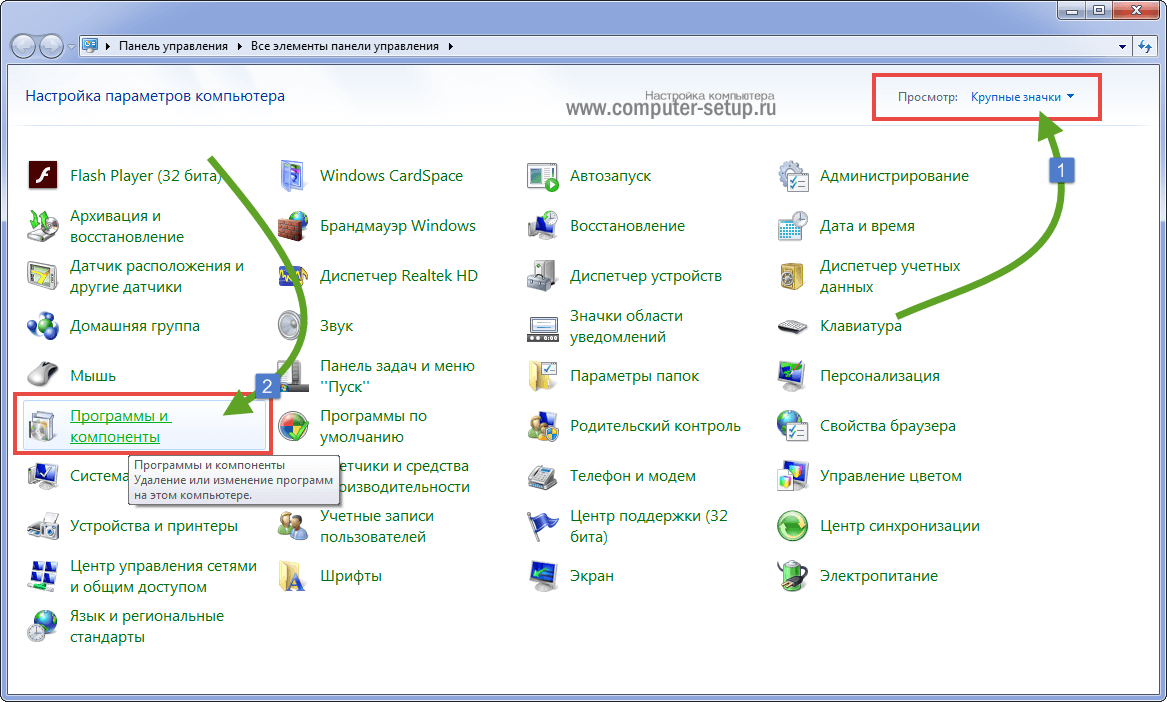
Task: Open the Брандмауэр Windows brick wall icon
Action: pyautogui.click(x=292, y=226)
